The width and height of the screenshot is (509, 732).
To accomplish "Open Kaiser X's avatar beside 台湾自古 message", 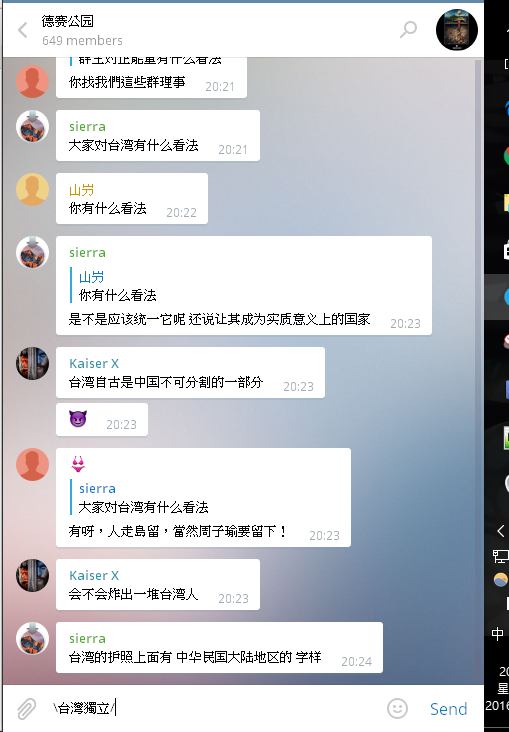I will click(33, 363).
